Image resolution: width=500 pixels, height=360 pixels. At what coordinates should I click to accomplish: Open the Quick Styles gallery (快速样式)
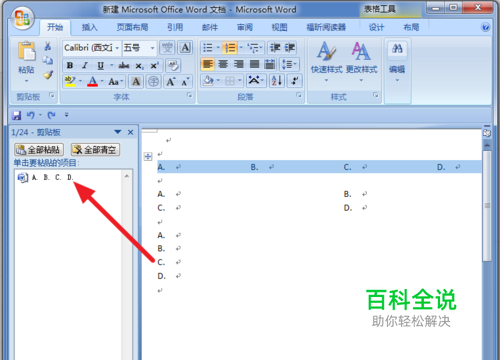(326, 62)
